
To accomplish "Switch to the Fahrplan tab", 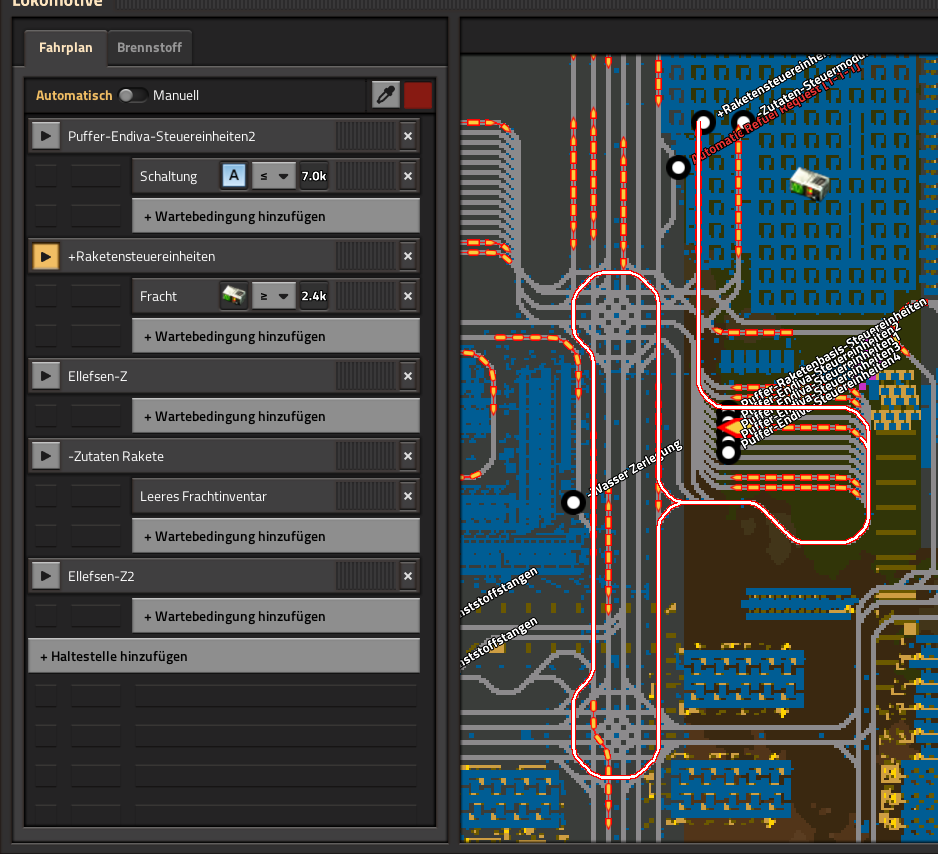I will (66, 48).
